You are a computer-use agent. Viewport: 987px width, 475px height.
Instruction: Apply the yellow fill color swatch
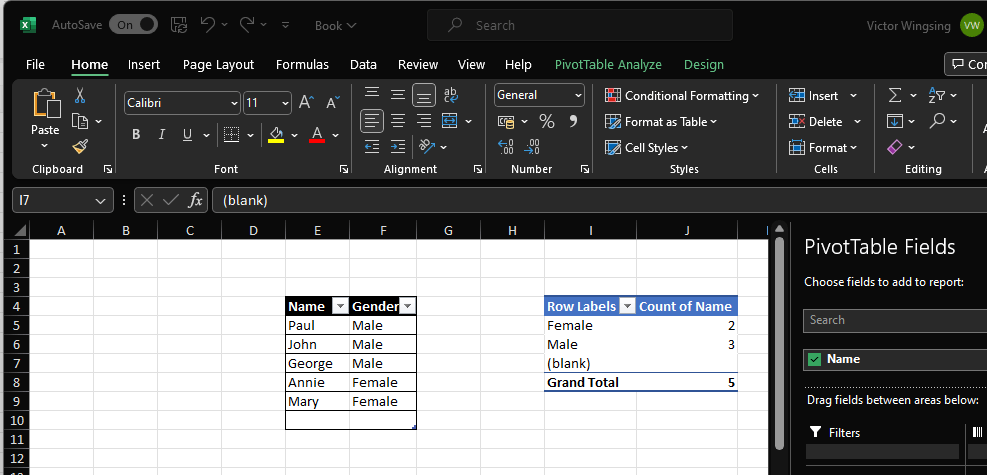pyautogui.click(x=277, y=135)
